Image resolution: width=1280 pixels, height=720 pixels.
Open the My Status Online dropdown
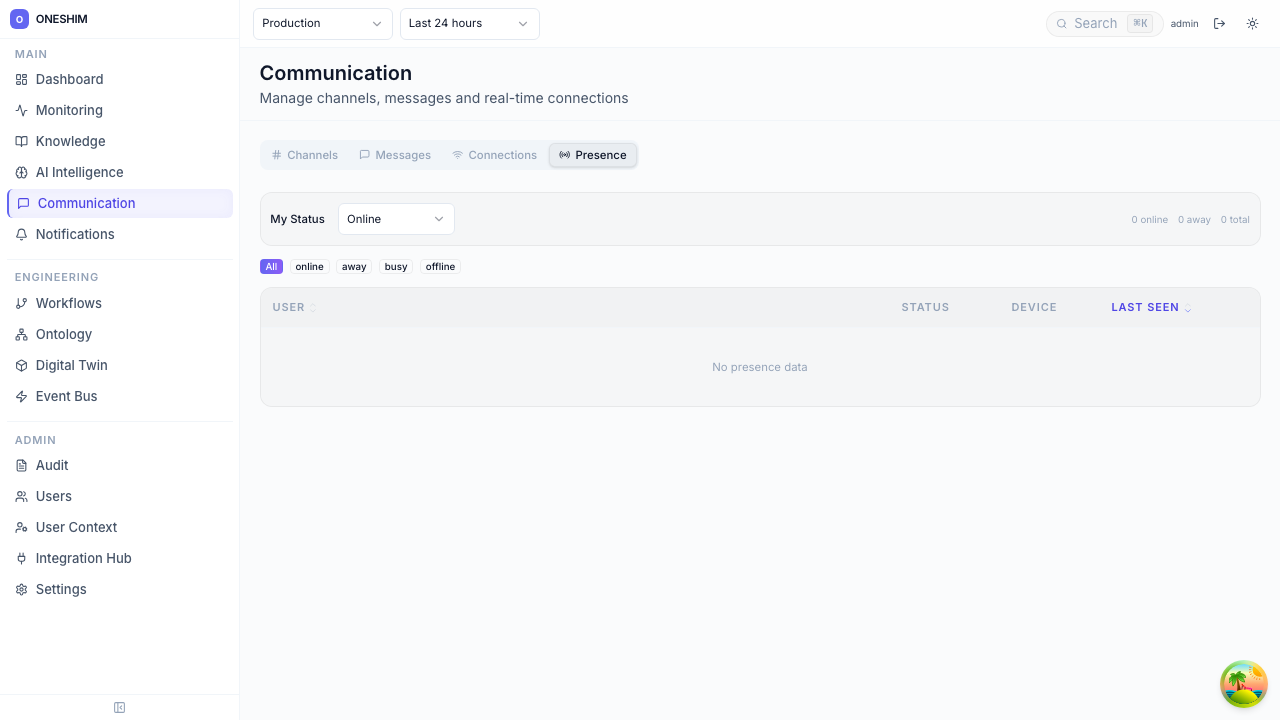tap(396, 219)
